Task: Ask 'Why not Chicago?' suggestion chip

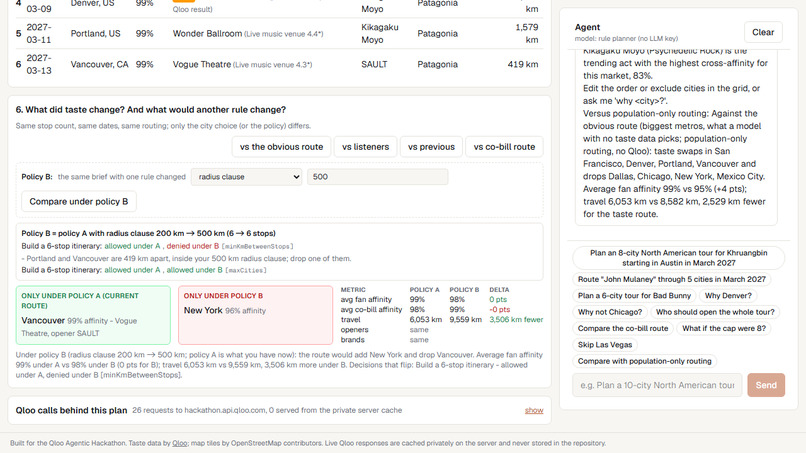Action: pyautogui.click(x=610, y=312)
